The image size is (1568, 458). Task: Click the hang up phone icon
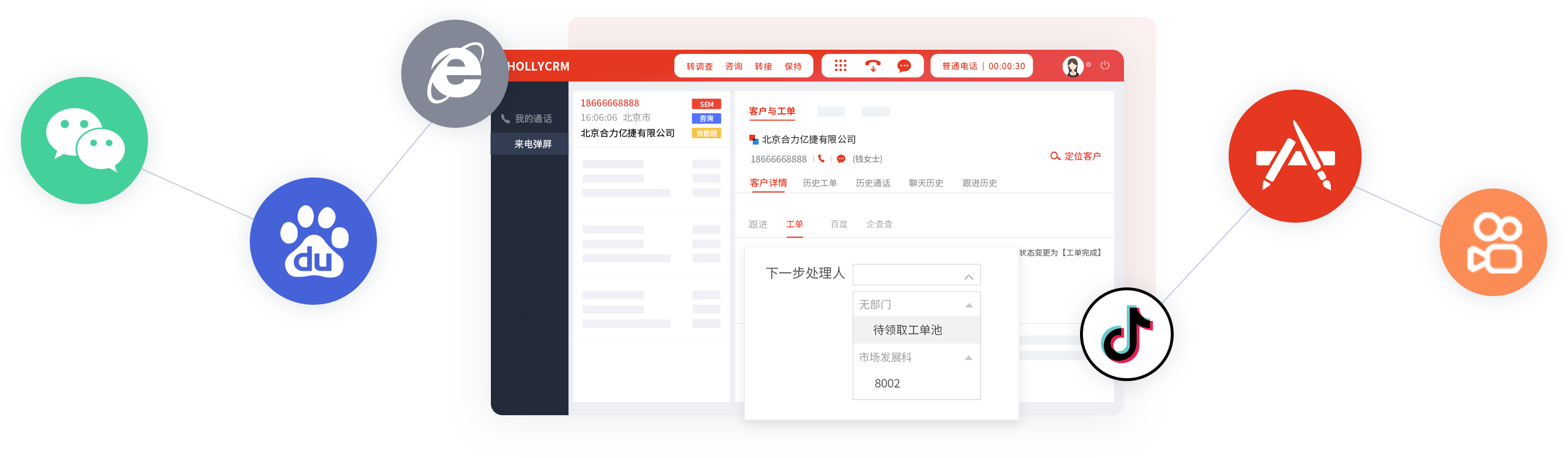pyautogui.click(x=872, y=66)
